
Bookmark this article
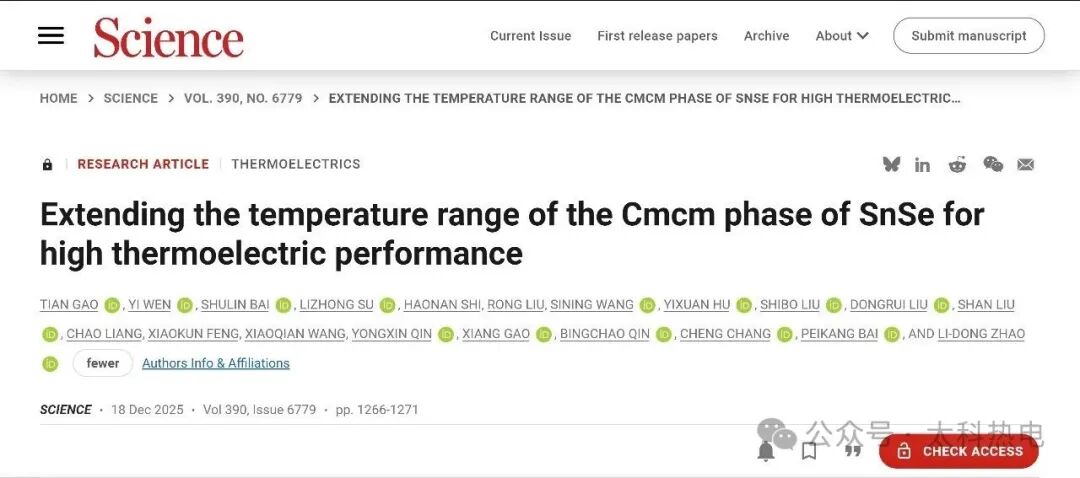point(809,451)
